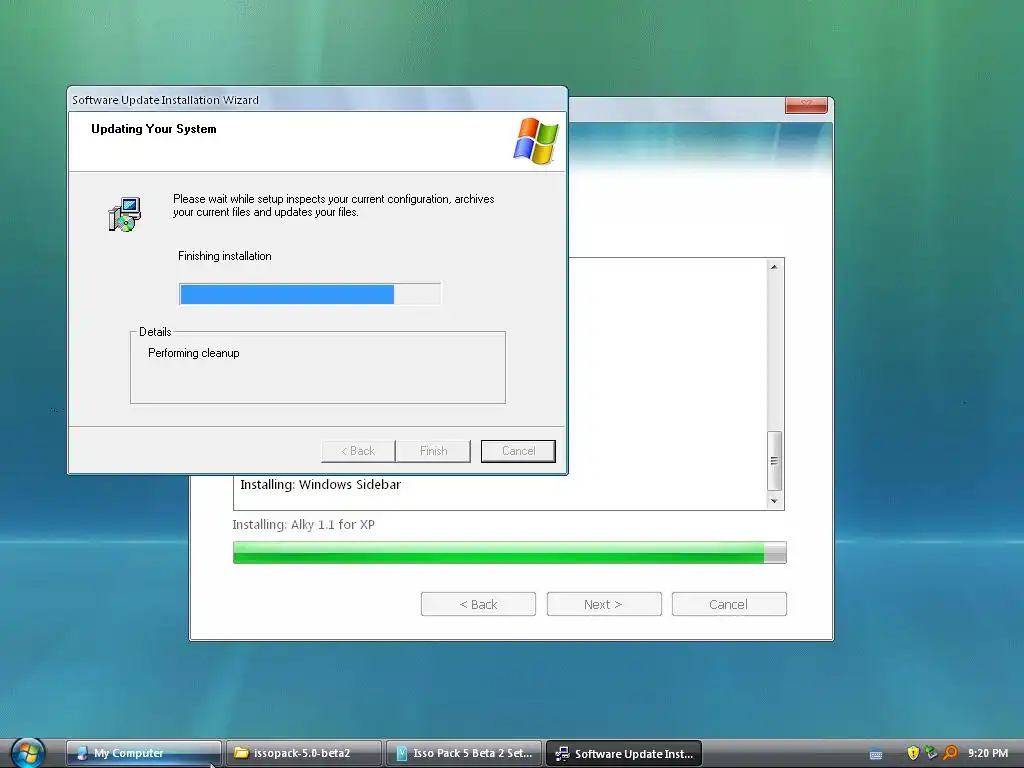Click the install log scrollbar up arrow
Image resolution: width=1024 pixels, height=768 pixels.
(774, 267)
